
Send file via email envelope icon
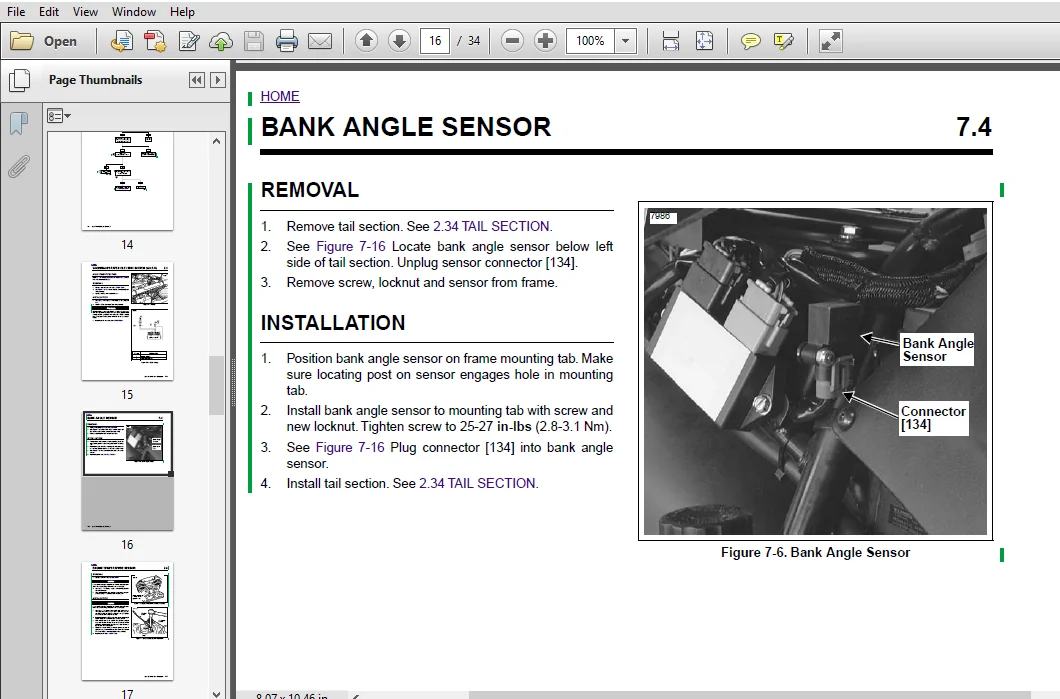(320, 41)
